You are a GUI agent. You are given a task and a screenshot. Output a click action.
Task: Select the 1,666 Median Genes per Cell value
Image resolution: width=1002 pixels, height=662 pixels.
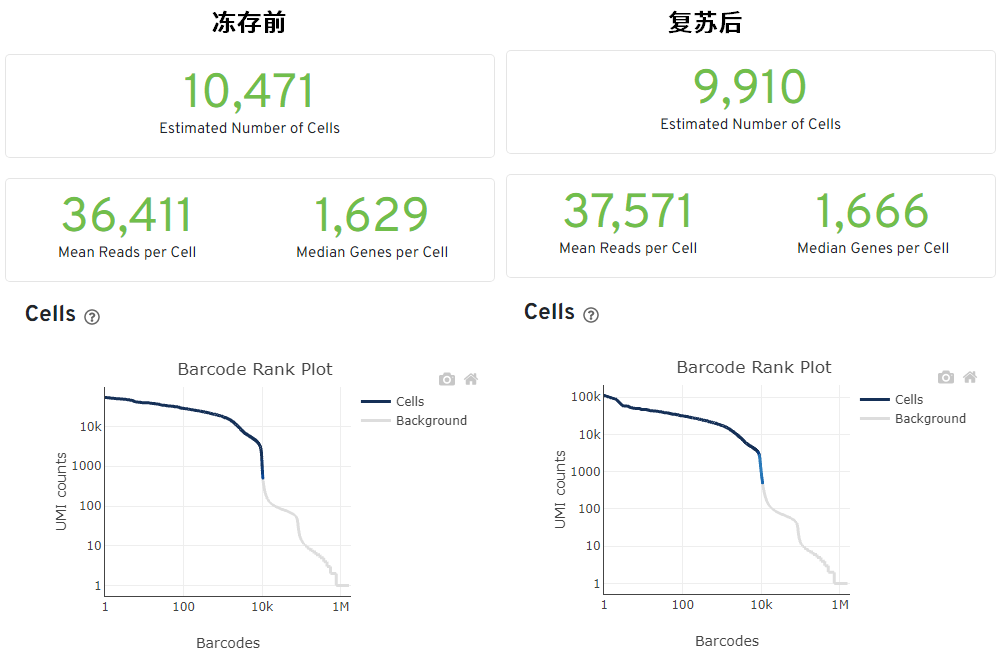click(872, 212)
